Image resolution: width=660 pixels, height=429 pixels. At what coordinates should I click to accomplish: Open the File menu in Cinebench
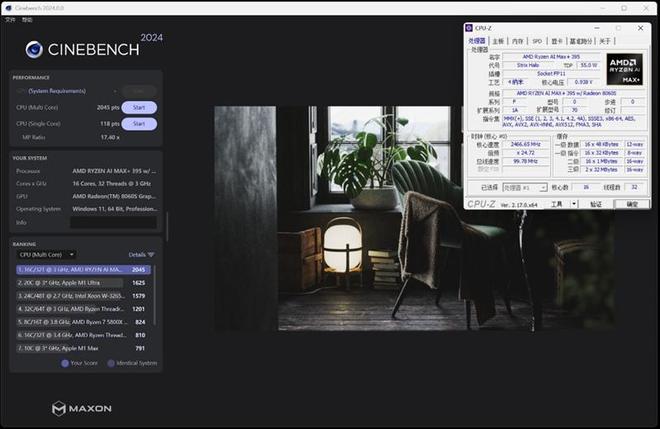click(10, 20)
